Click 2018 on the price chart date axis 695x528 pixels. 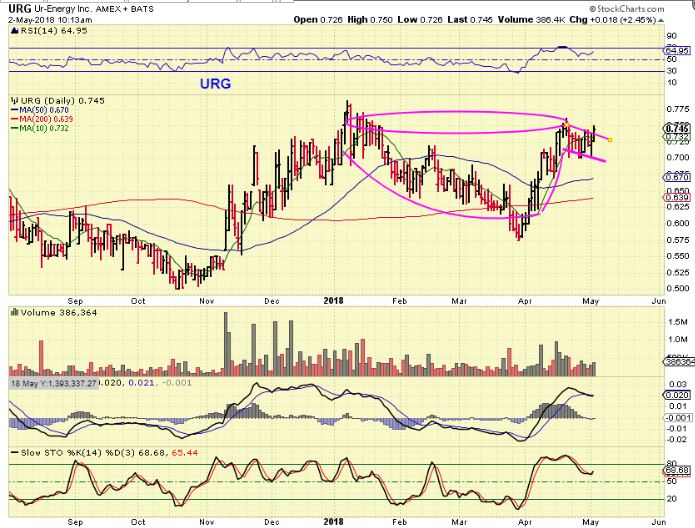(x=333, y=301)
